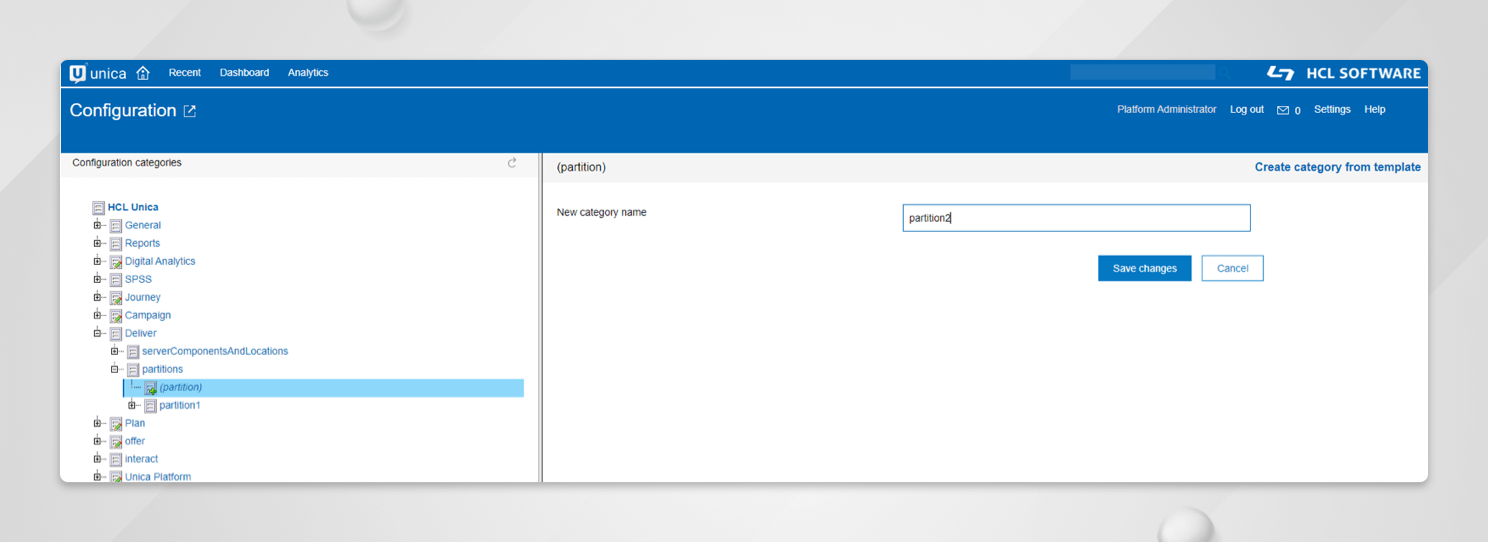Click the refresh configuration categories icon

pos(512,163)
